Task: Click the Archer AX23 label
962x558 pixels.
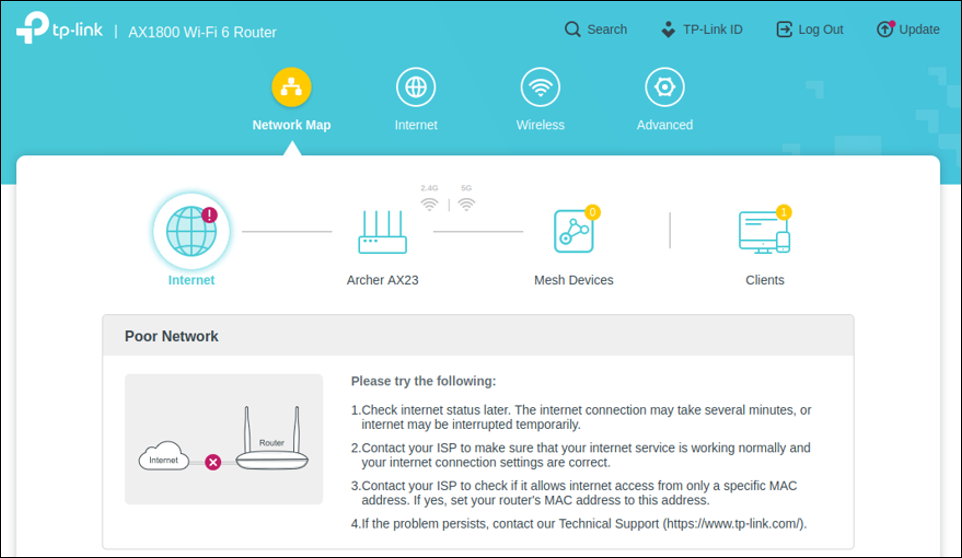Action: point(382,280)
